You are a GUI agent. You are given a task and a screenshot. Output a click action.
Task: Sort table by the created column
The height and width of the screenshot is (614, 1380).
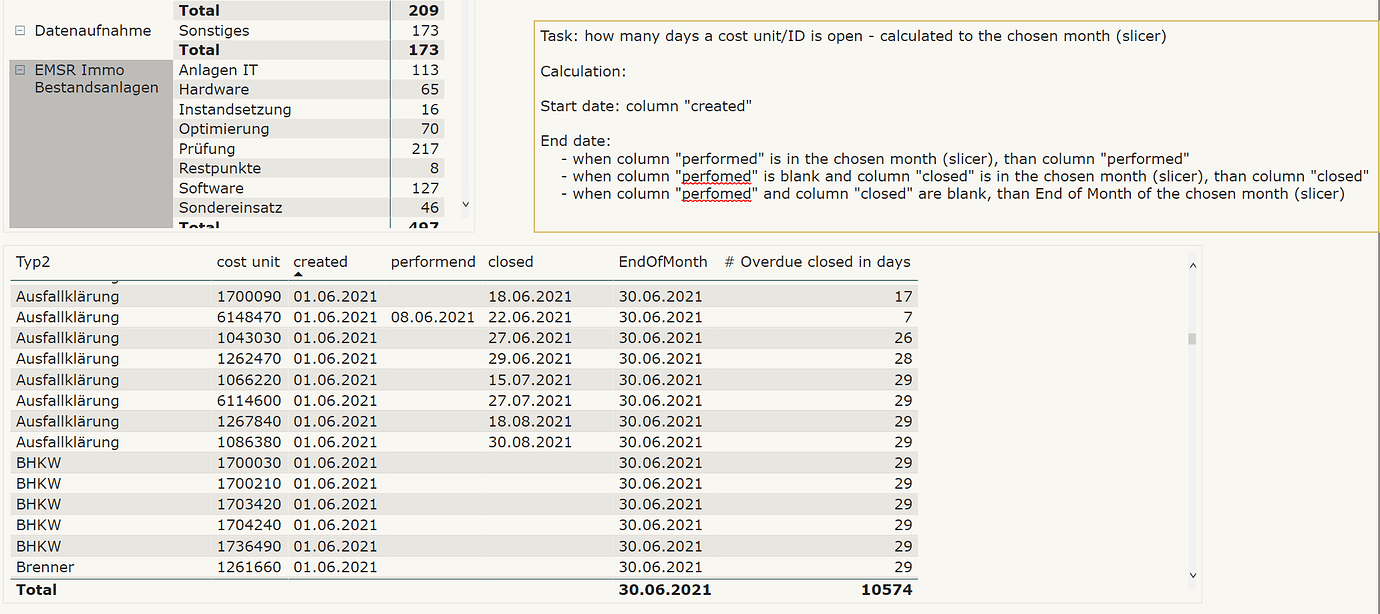click(x=320, y=261)
